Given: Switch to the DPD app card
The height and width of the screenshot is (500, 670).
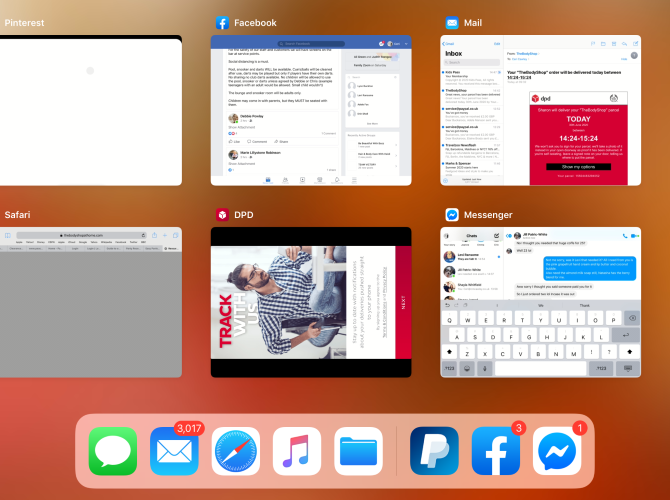Looking at the screenshot, I should point(311,302).
